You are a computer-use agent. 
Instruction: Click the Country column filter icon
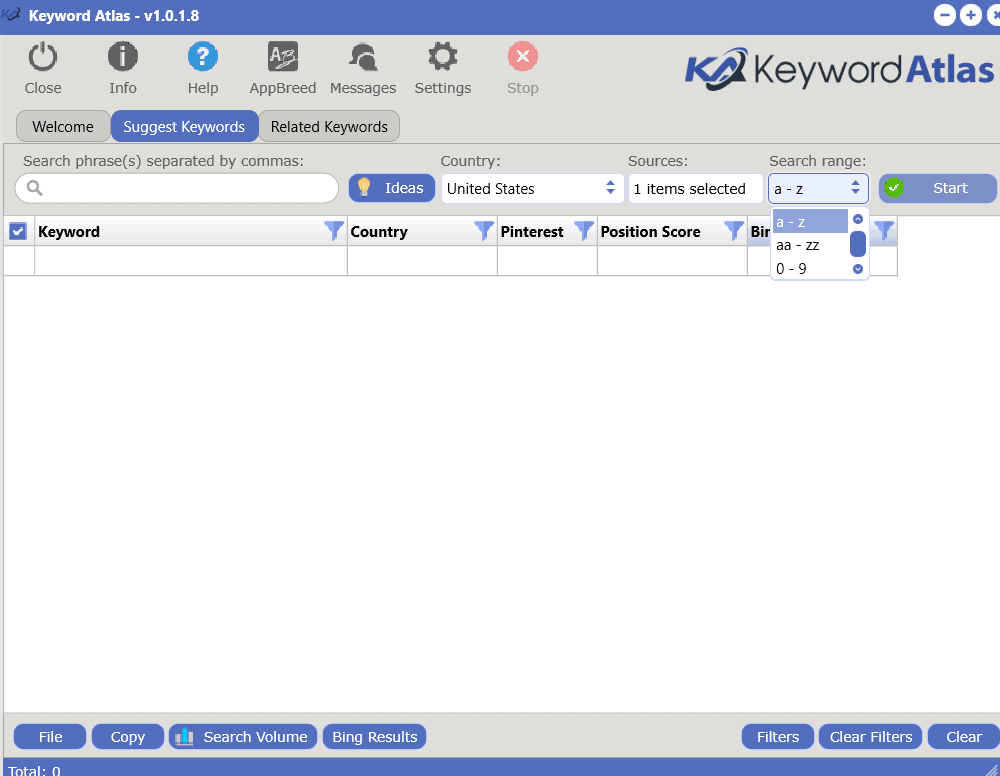click(484, 231)
